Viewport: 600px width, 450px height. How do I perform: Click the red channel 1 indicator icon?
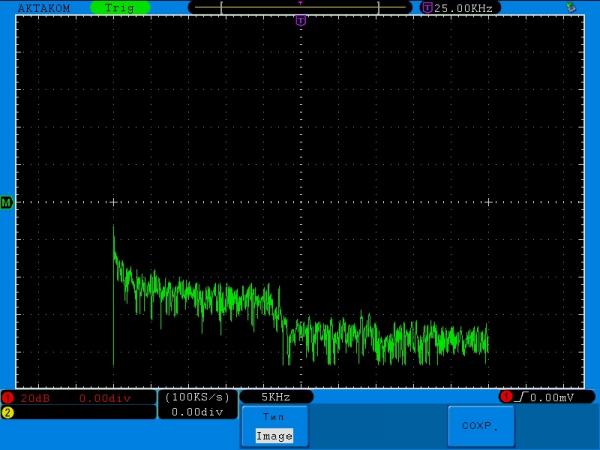click(8, 398)
